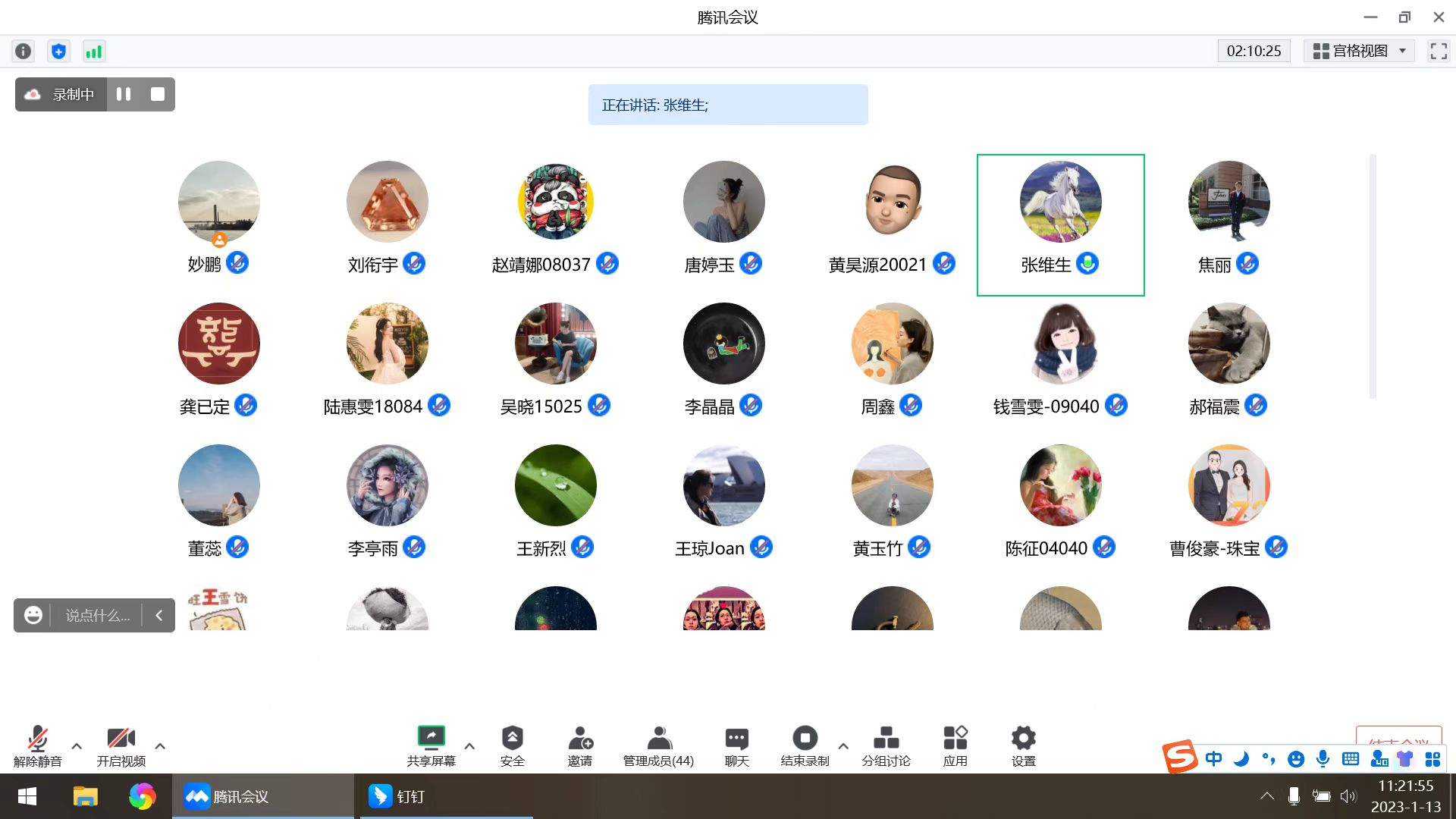Viewport: 1456px width, 819px height.
Task: Click End Recording (结束录制)
Action: [x=805, y=745]
